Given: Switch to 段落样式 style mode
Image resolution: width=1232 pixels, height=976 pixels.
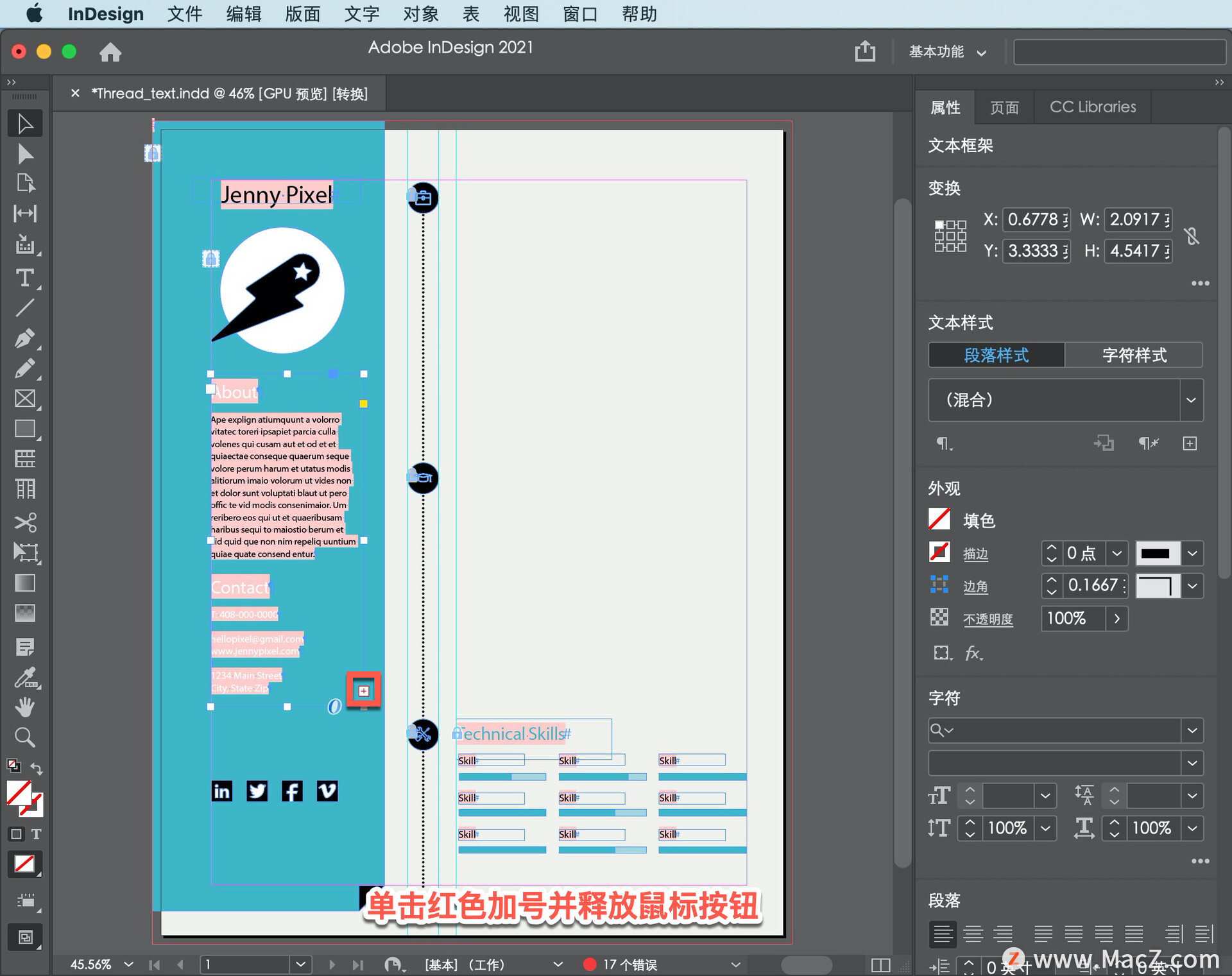Looking at the screenshot, I should click(997, 355).
